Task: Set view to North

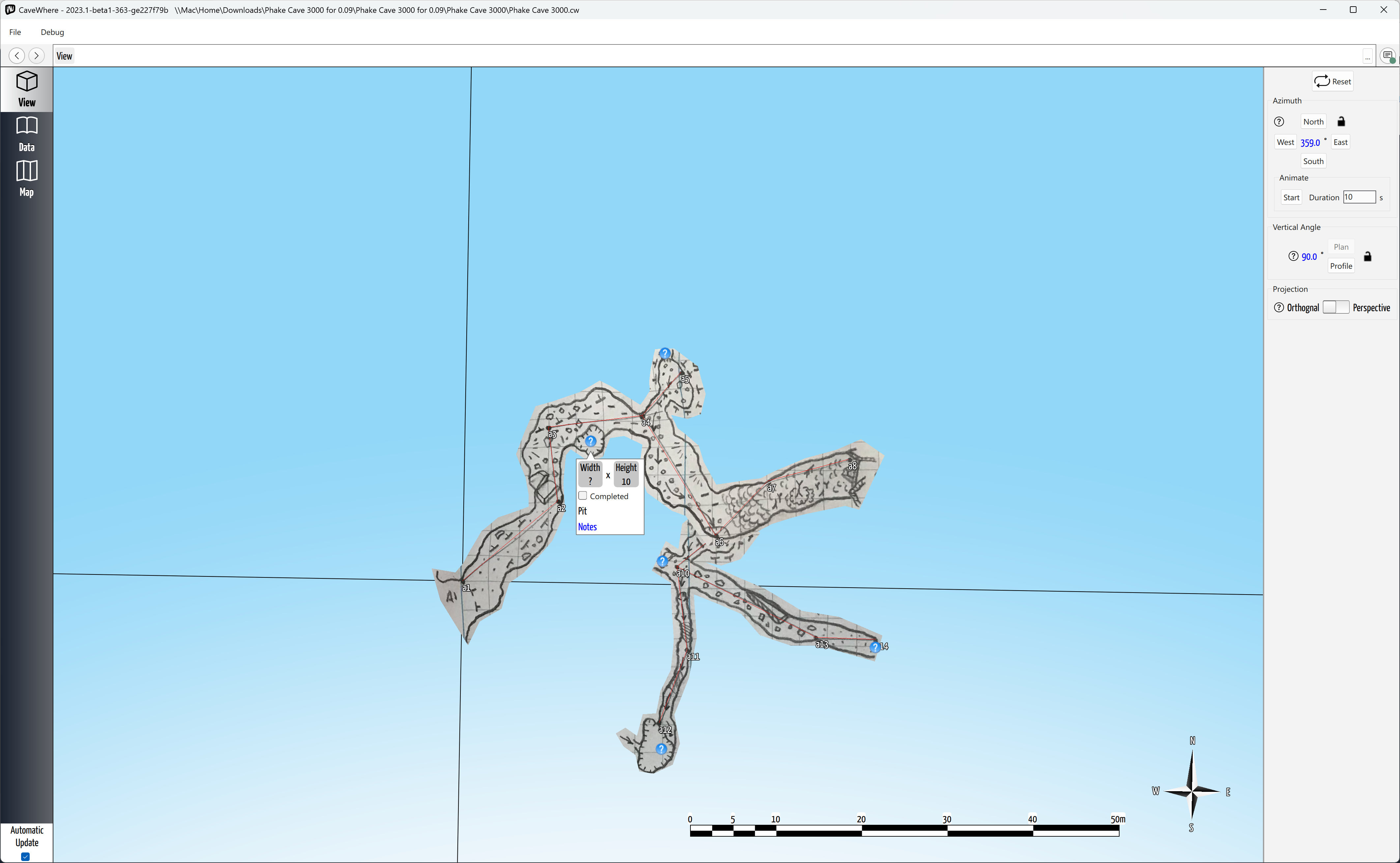Action: click(1313, 122)
